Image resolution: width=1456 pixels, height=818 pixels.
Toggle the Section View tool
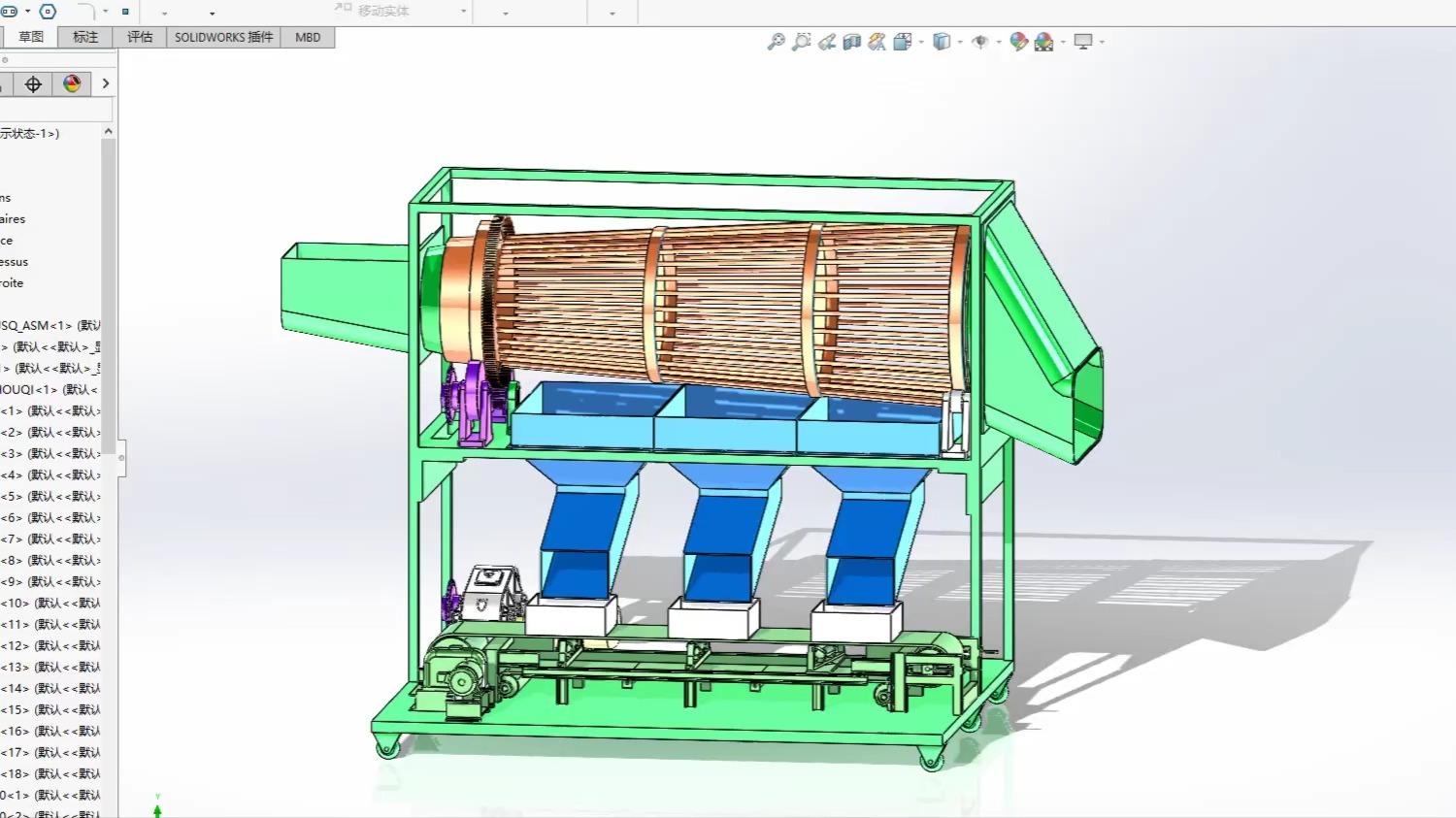(x=851, y=42)
